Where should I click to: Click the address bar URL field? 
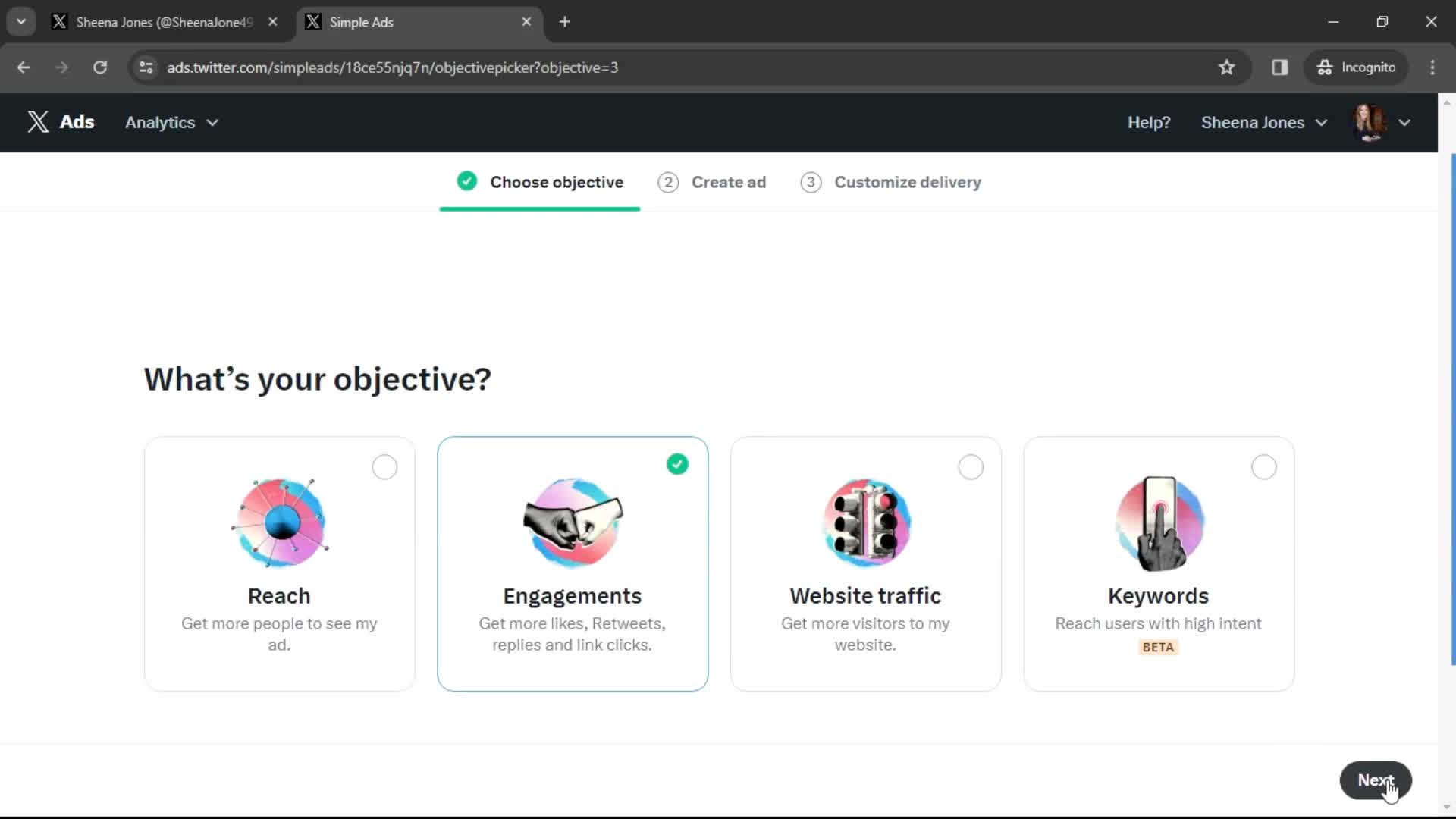coord(393,67)
